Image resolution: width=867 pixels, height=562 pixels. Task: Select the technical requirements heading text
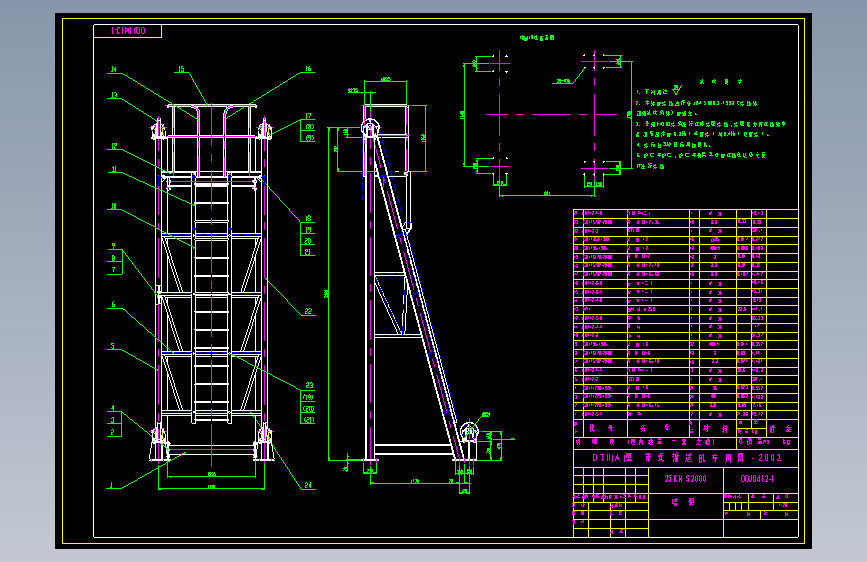coord(720,82)
